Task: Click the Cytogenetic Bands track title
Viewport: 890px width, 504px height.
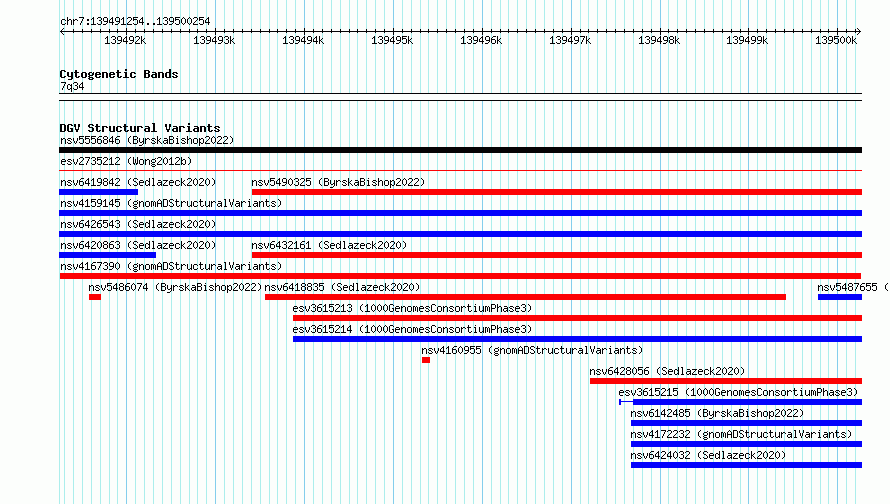Action: point(119,74)
